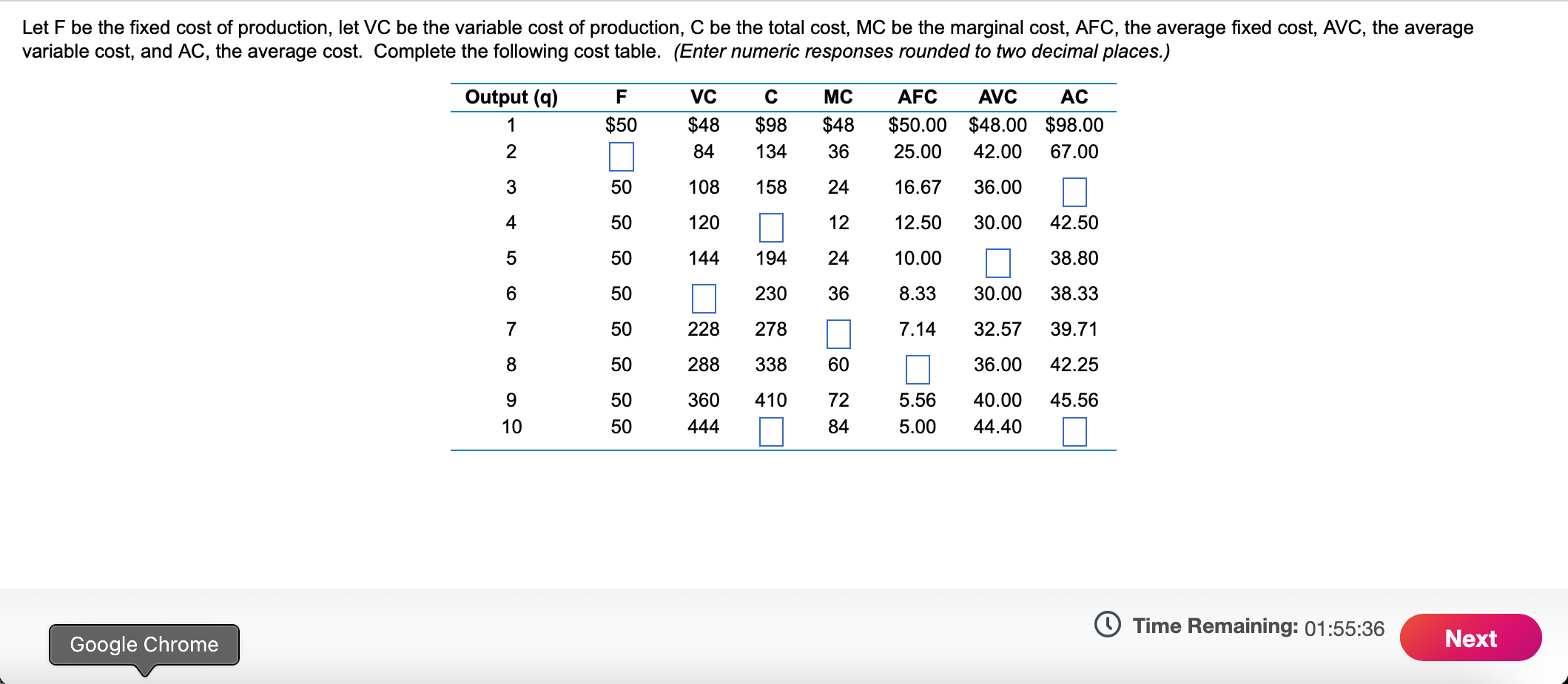Click the '32.57' AVC value in row 7
This screenshot has width=1568, height=684.
(x=997, y=329)
